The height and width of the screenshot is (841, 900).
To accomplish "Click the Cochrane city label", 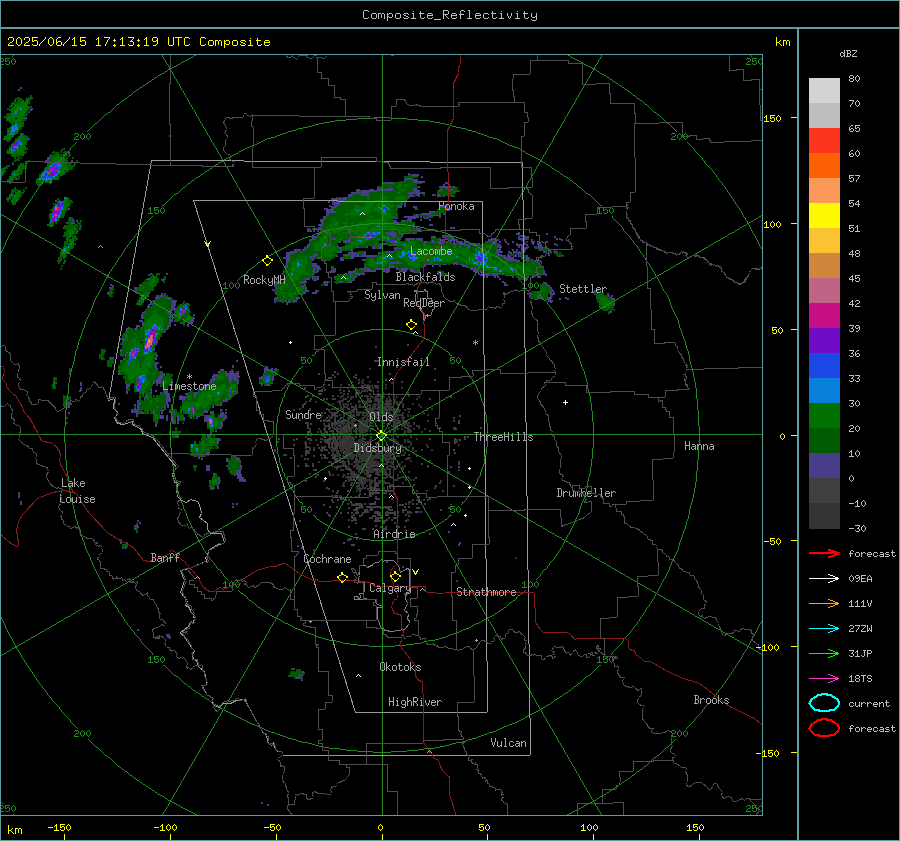I will [x=327, y=559].
